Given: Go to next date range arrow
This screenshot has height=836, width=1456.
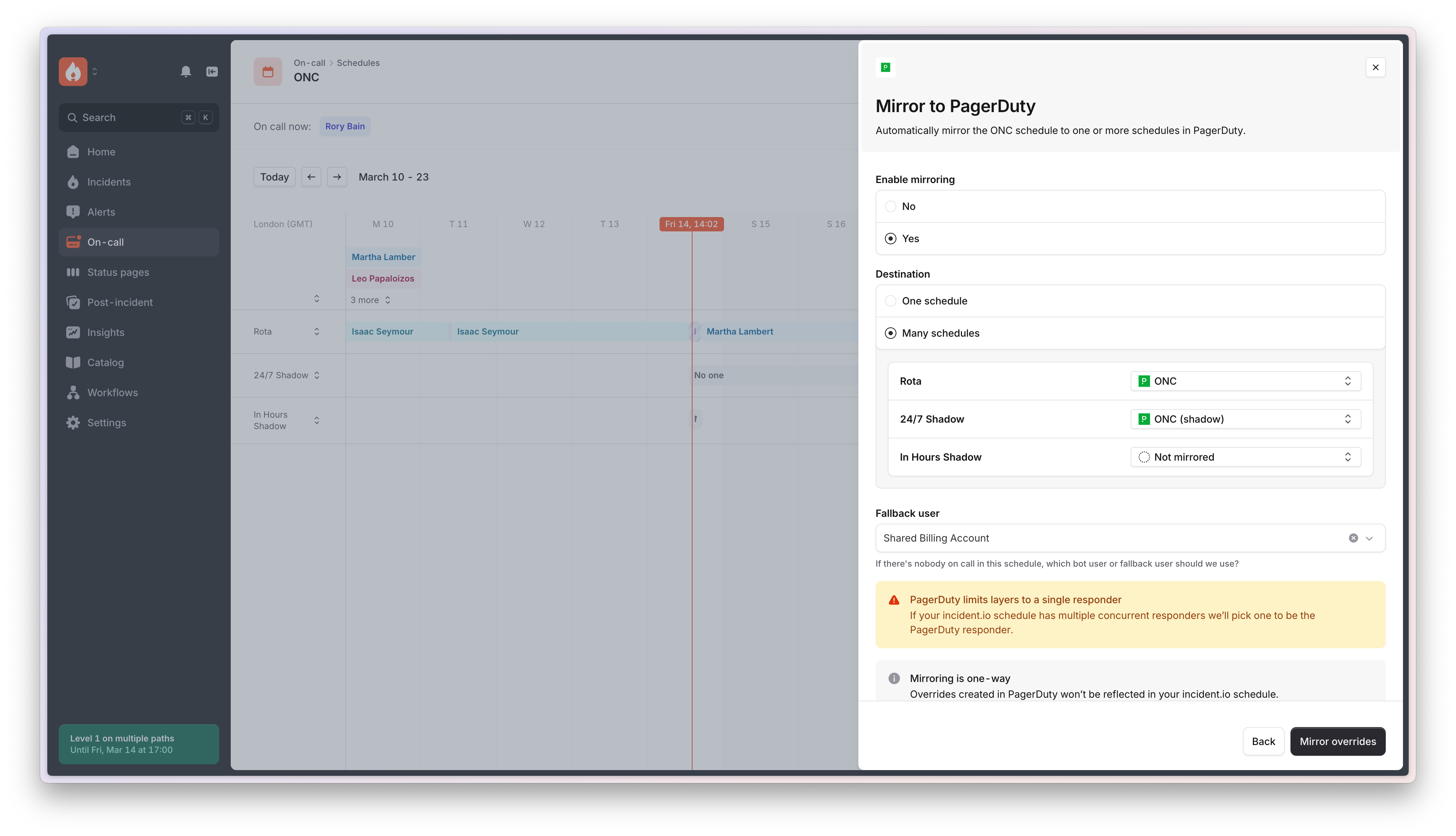Looking at the screenshot, I should [x=337, y=177].
